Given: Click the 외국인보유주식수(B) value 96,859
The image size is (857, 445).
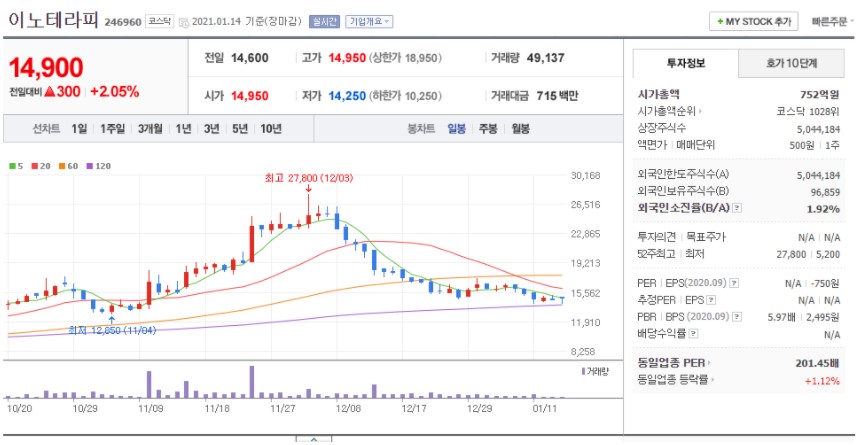Looking at the screenshot, I should pos(825,192).
